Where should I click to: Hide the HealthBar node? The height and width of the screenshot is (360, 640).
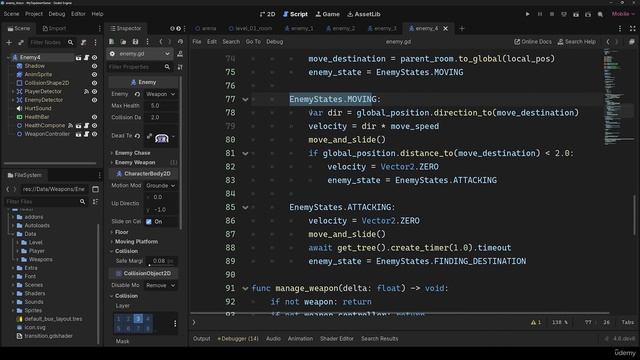tap(94, 117)
